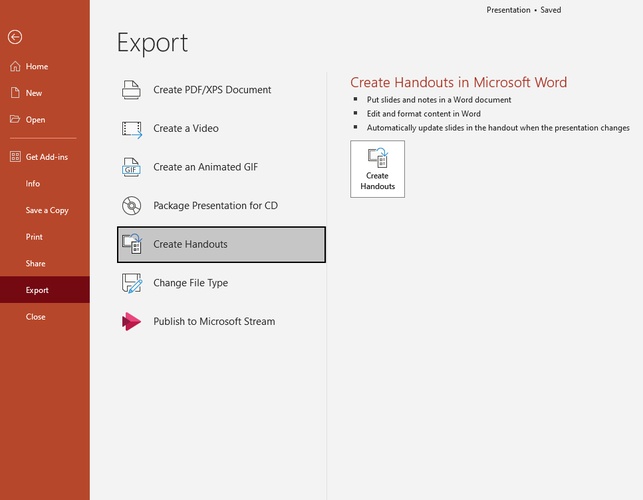This screenshot has height=500, width=643.
Task: Select Save a Copy
Action: click(x=47, y=210)
